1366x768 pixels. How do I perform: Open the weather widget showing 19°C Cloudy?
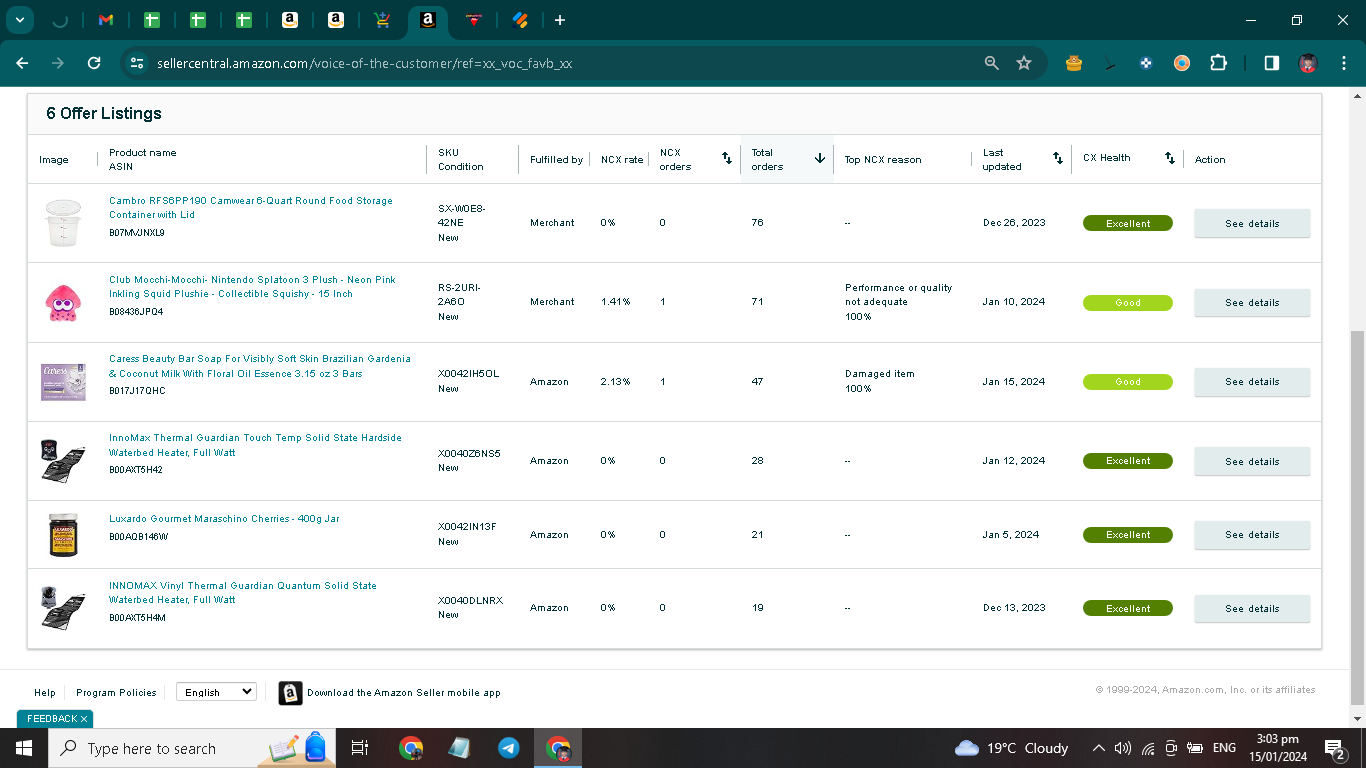pyautogui.click(x=1012, y=748)
